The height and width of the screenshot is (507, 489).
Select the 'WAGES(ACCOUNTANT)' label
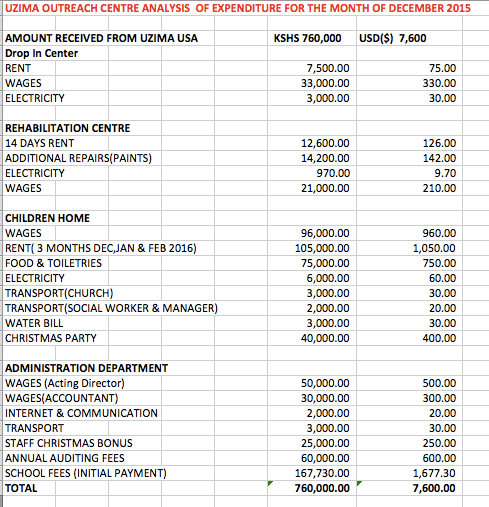pyautogui.click(x=62, y=398)
